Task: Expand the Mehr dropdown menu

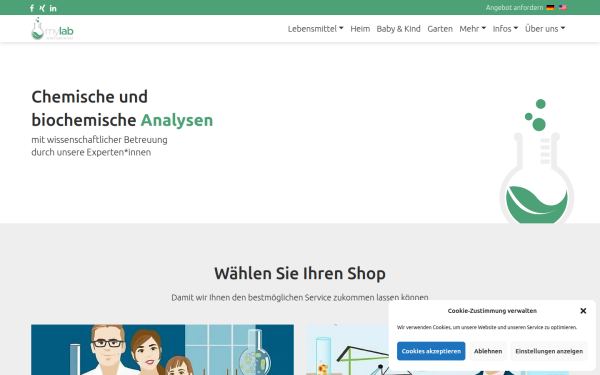Action: click(x=473, y=29)
